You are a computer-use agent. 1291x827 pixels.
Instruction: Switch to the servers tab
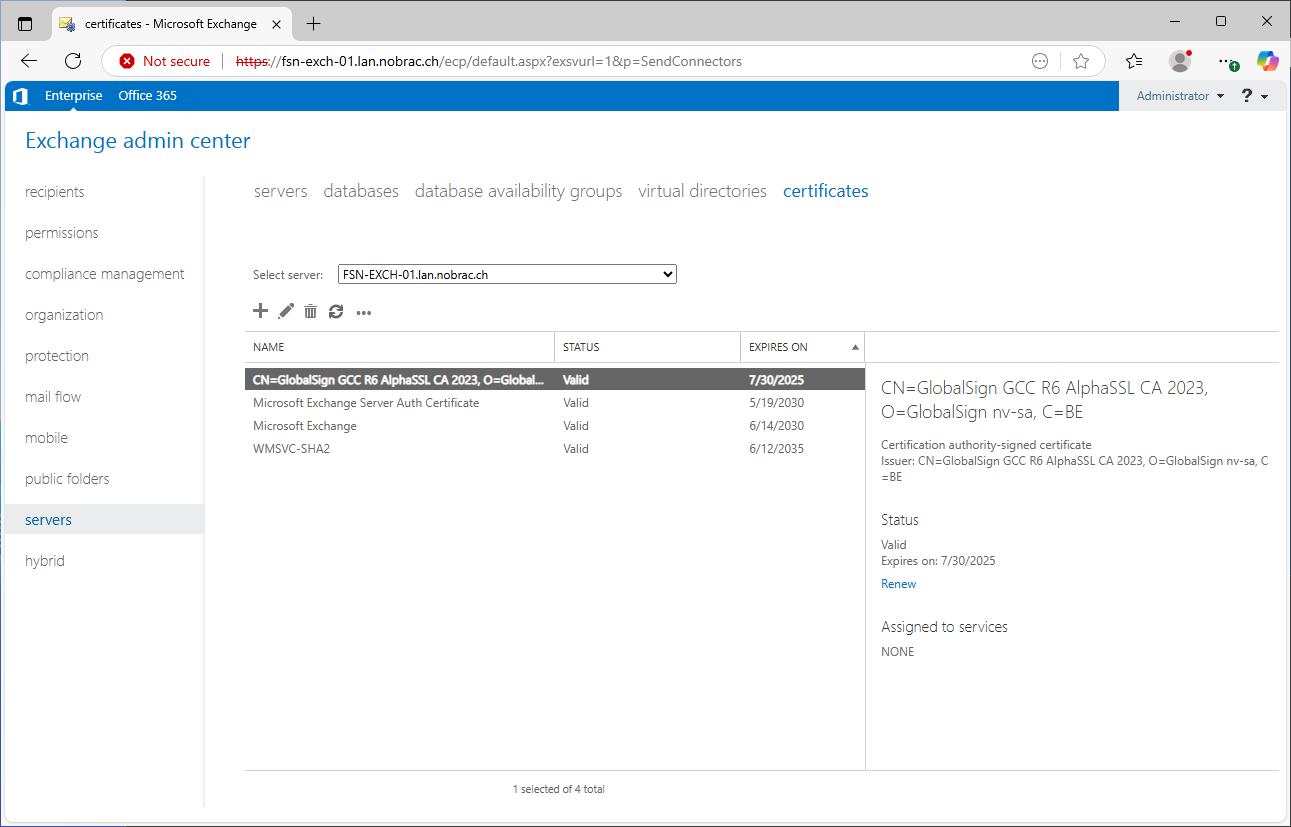pos(281,191)
